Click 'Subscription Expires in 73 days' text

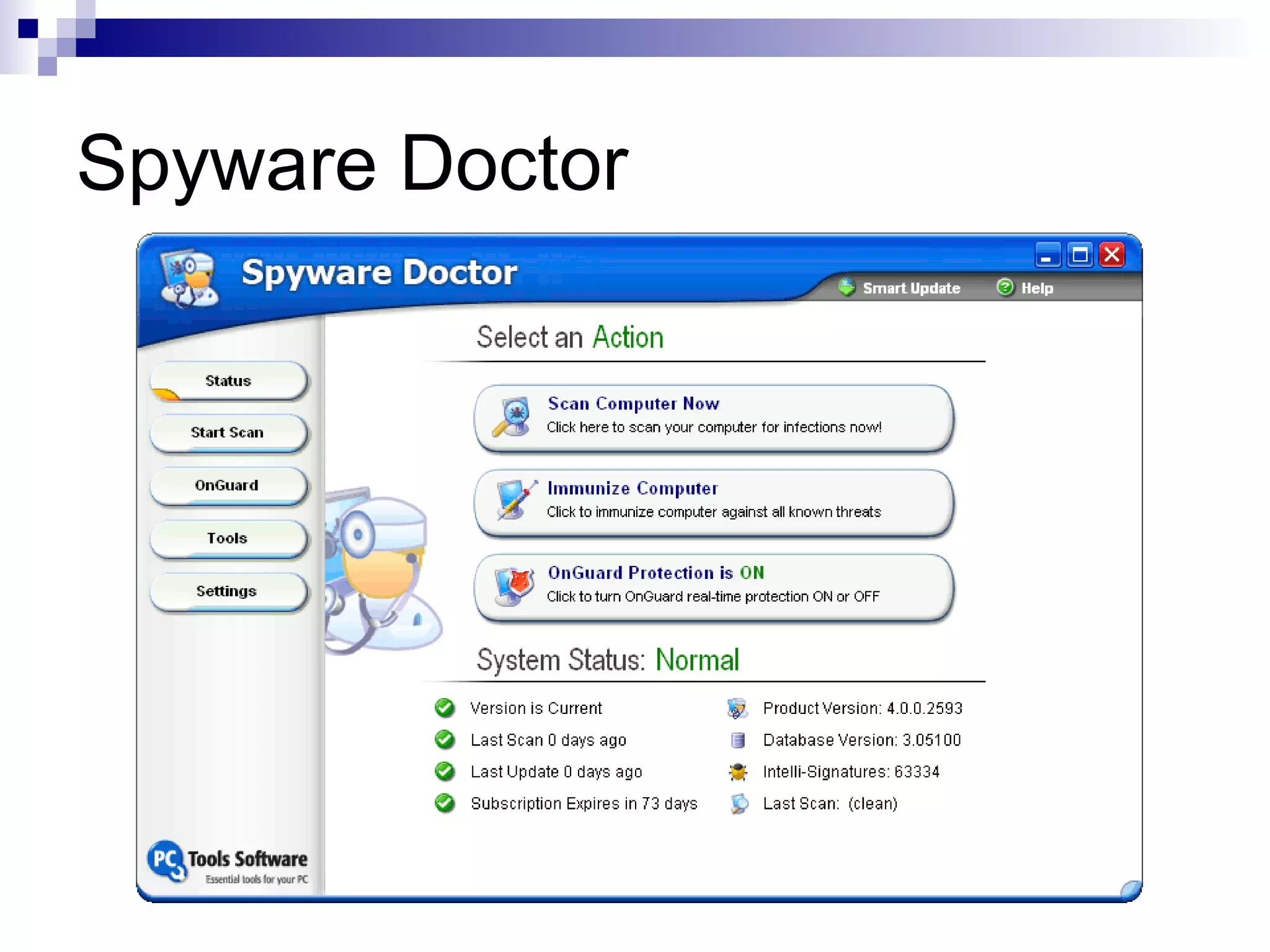(584, 804)
